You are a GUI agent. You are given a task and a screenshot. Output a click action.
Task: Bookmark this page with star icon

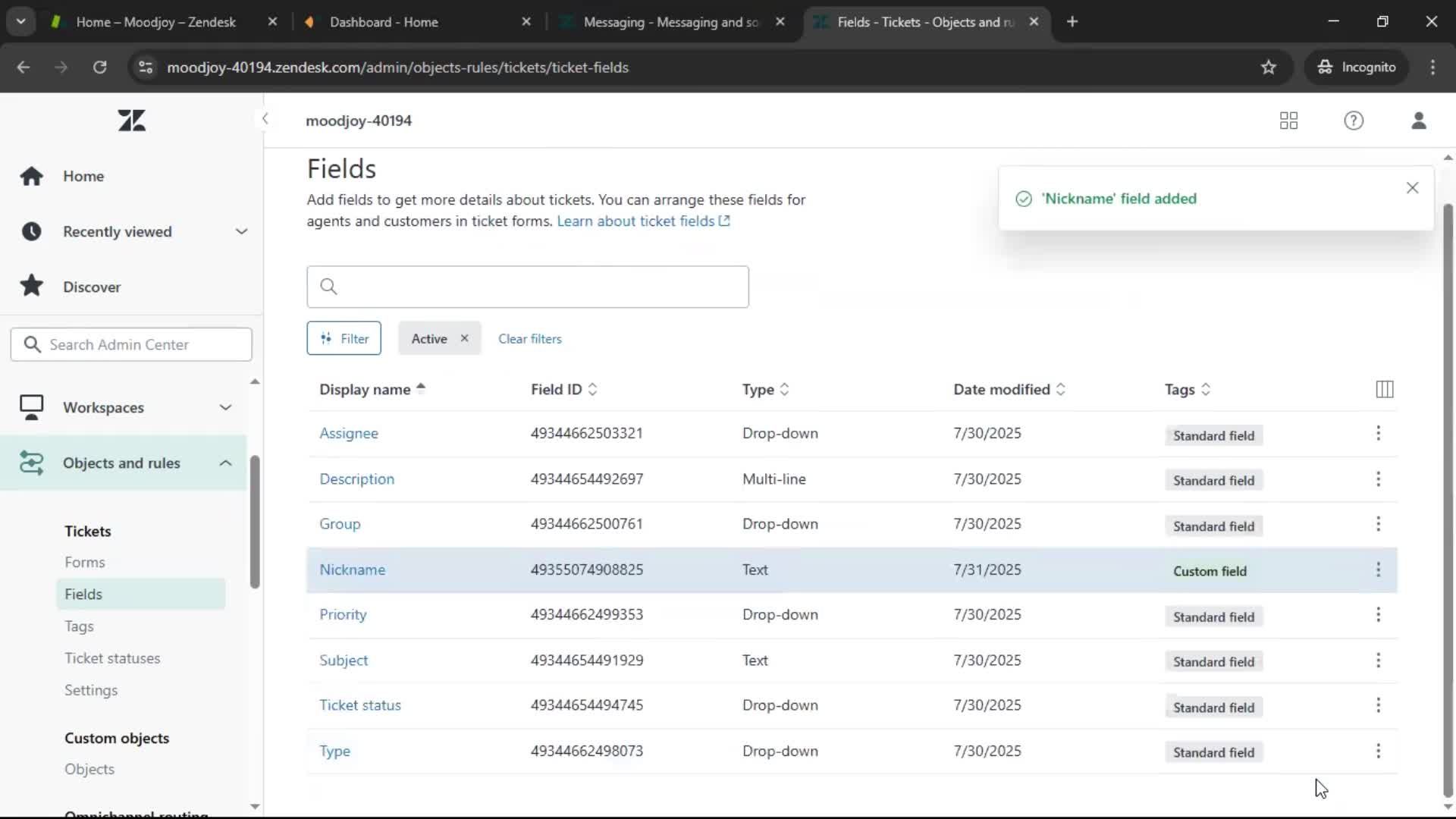click(x=1269, y=67)
